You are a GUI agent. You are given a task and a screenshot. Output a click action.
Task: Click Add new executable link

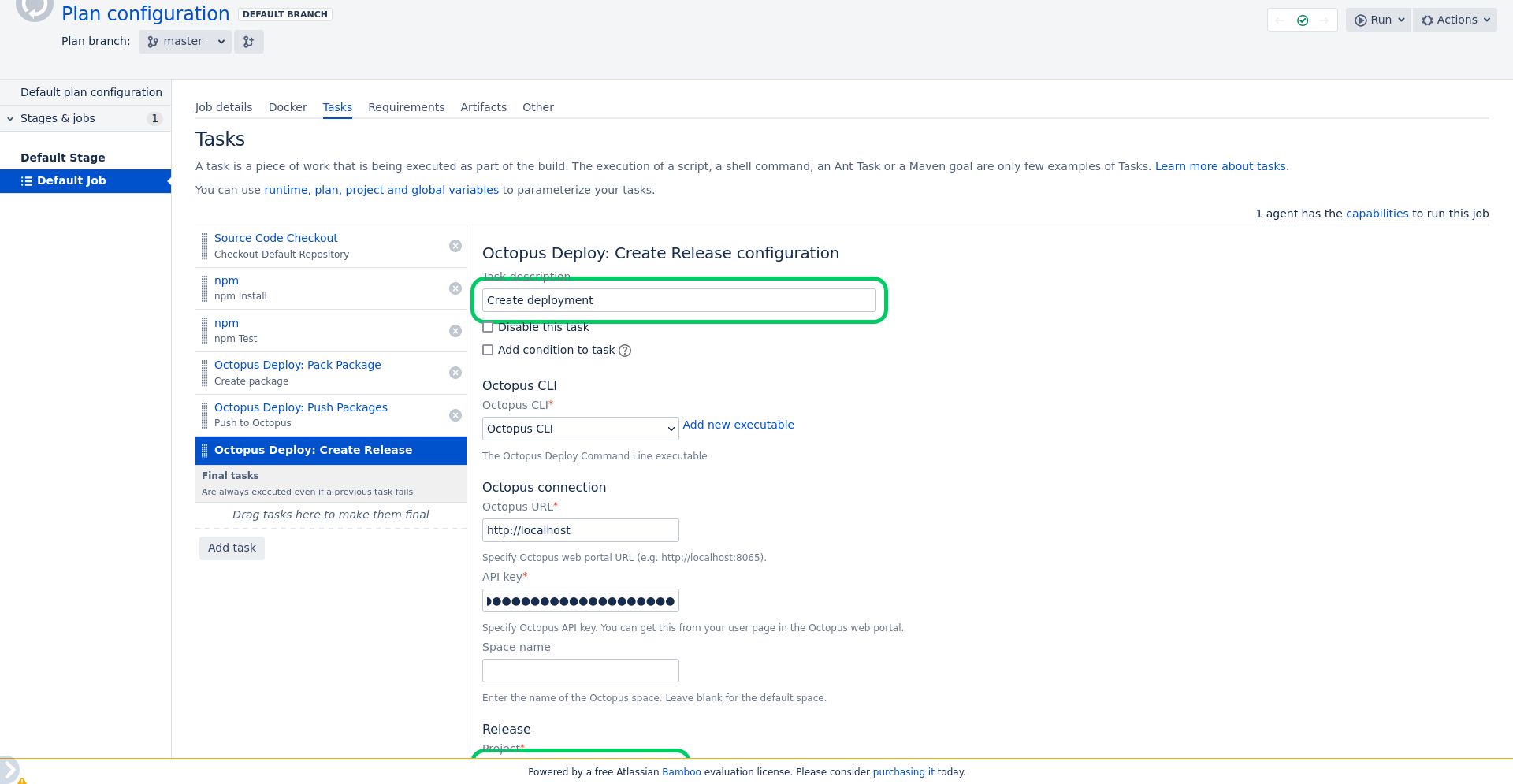[738, 425]
